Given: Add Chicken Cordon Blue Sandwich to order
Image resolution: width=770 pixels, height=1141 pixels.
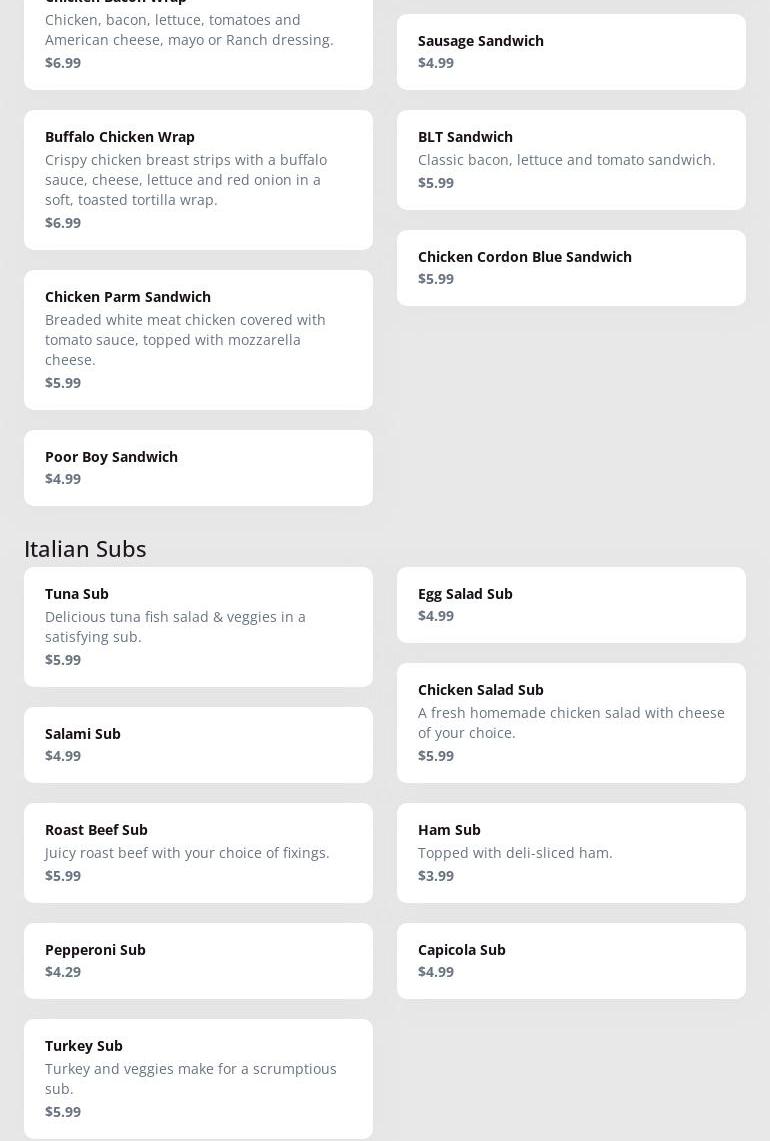Looking at the screenshot, I should tap(571, 268).
